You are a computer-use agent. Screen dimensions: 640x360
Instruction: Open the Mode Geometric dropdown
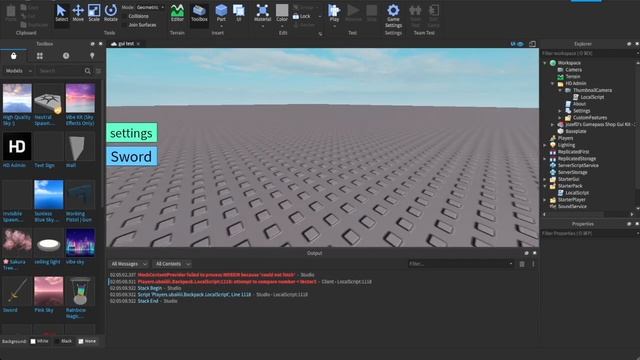pos(149,7)
